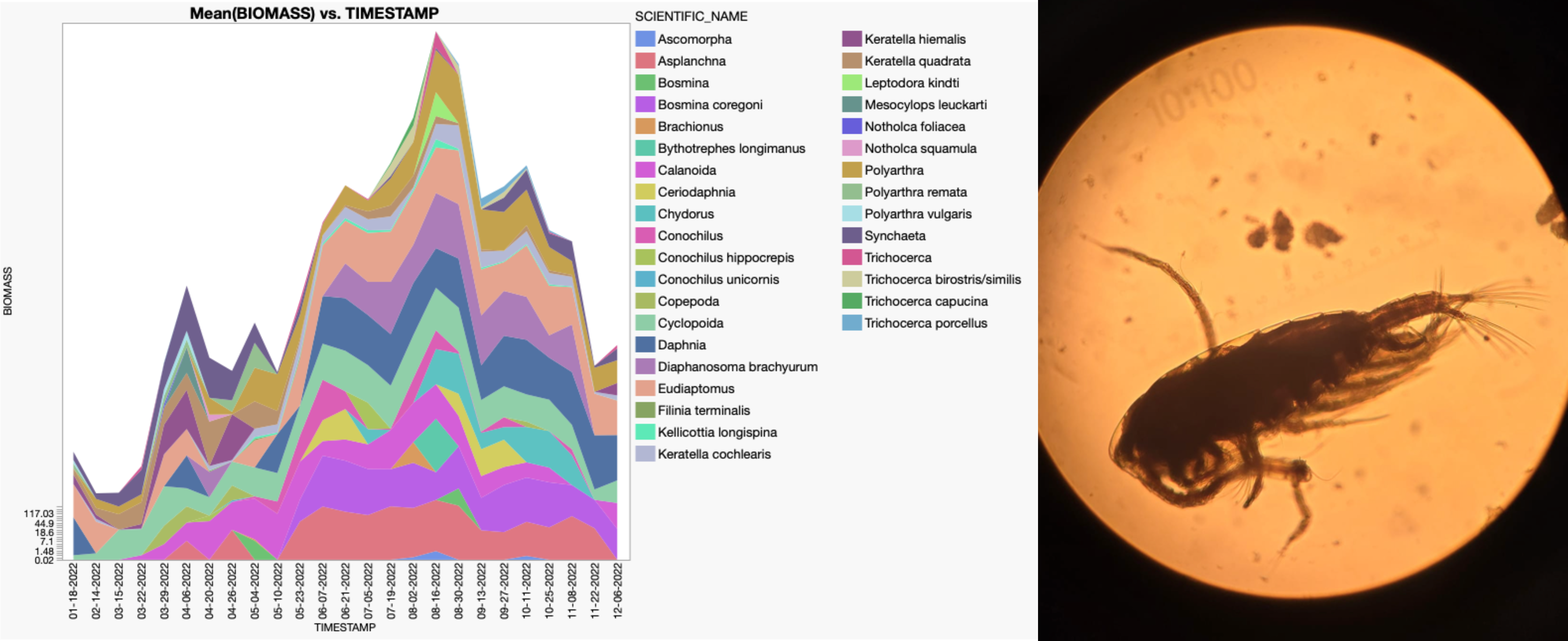
Task: Click the Daphnia legend color swatch
Action: [645, 345]
